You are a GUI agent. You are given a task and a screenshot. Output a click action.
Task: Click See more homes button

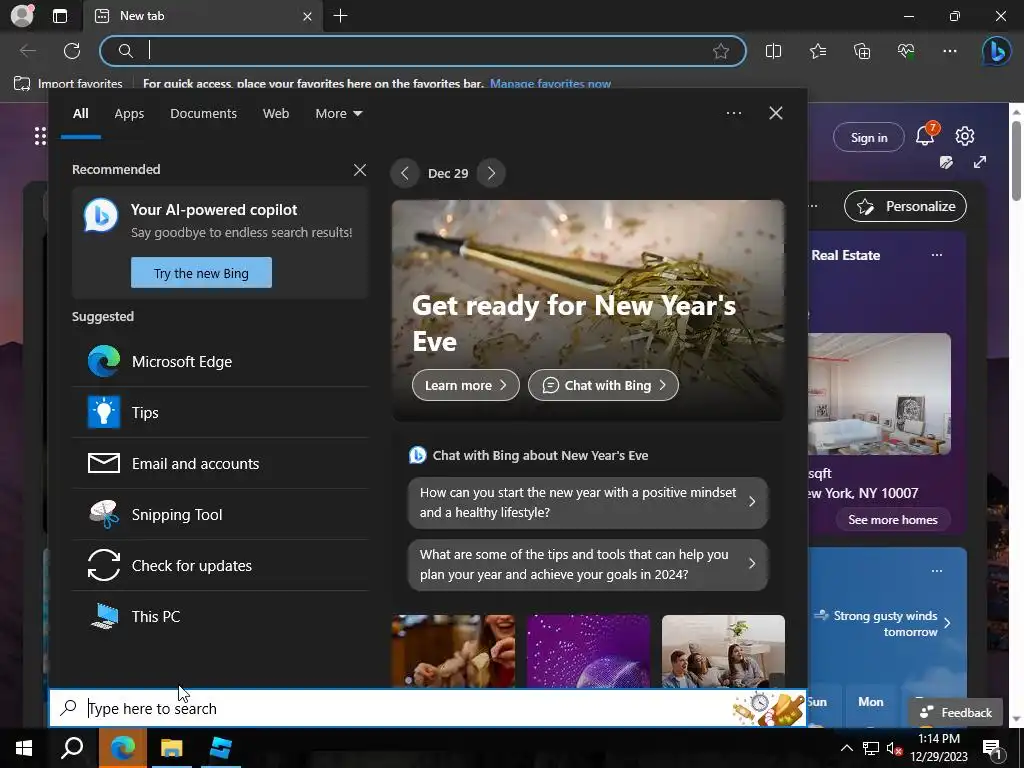click(x=893, y=520)
